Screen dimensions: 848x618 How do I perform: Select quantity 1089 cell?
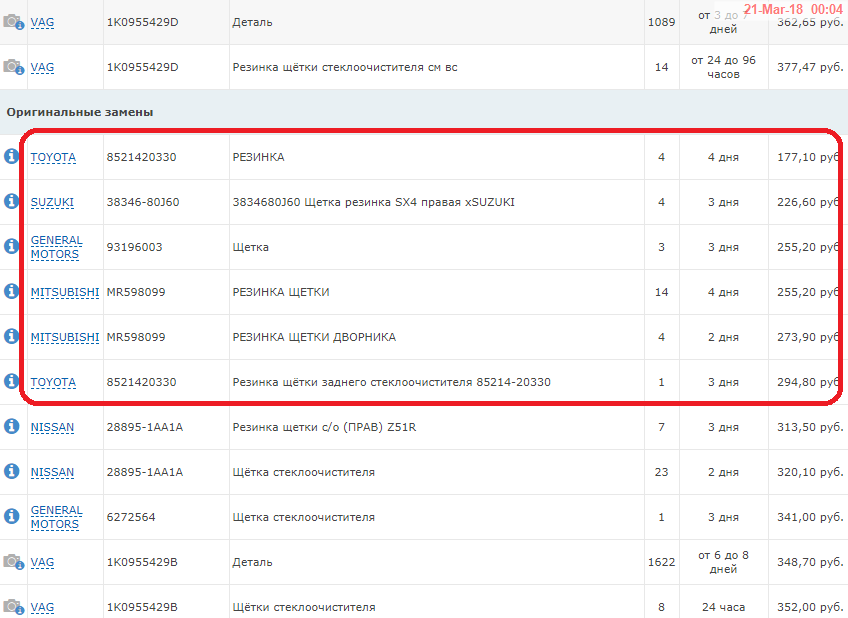661,22
